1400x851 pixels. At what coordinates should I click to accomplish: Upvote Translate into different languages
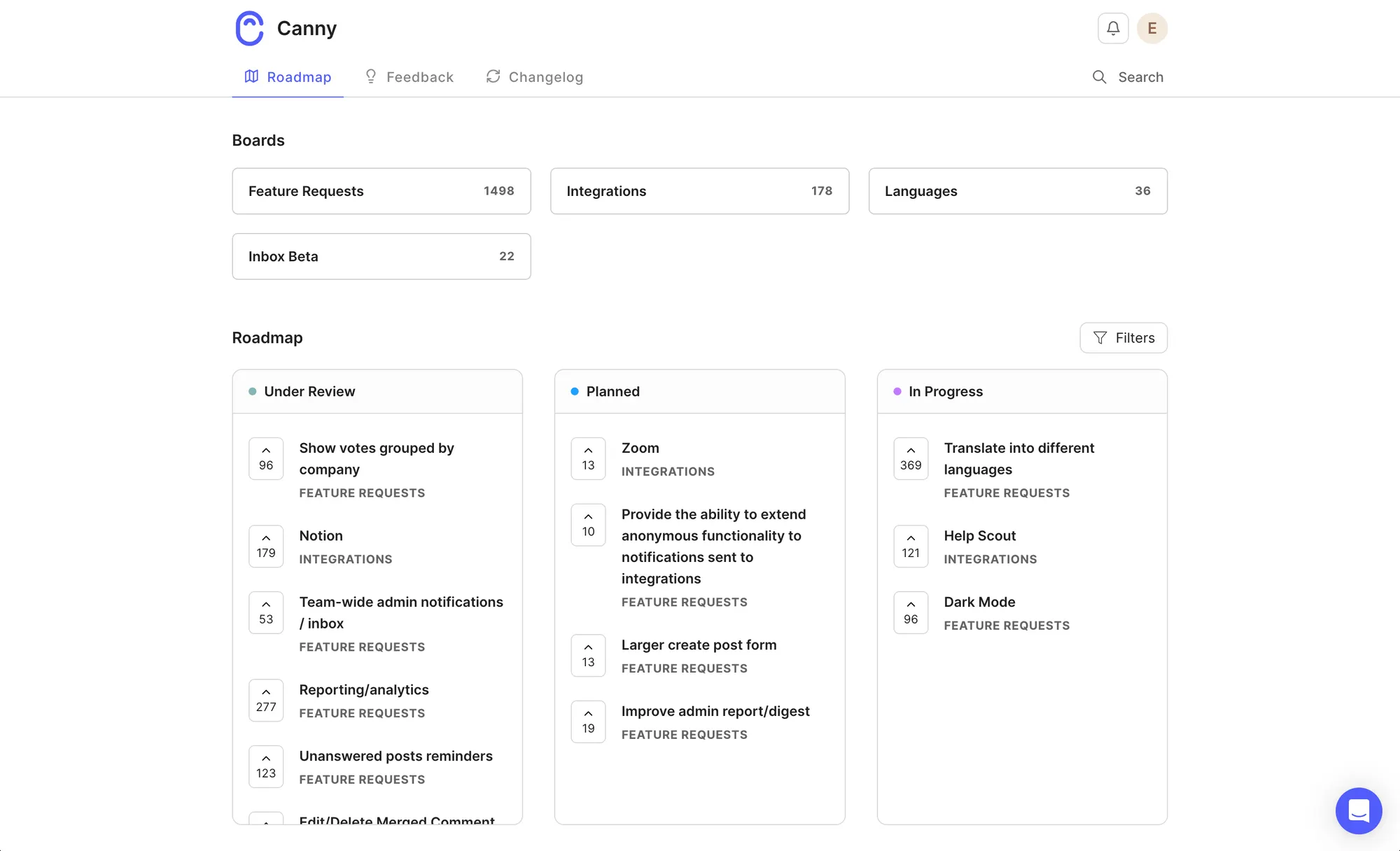[x=911, y=458]
